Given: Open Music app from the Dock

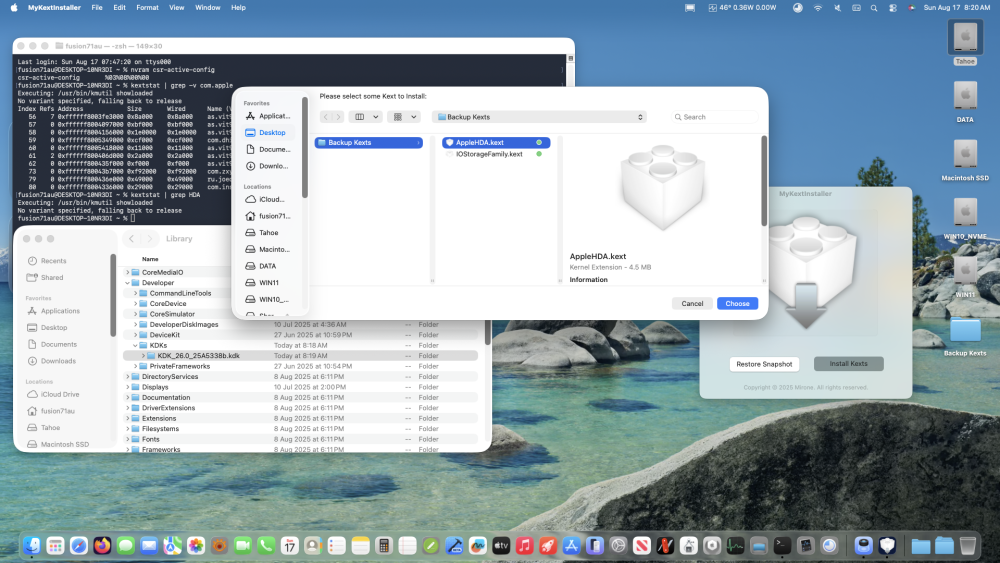Looking at the screenshot, I should click(x=524, y=545).
